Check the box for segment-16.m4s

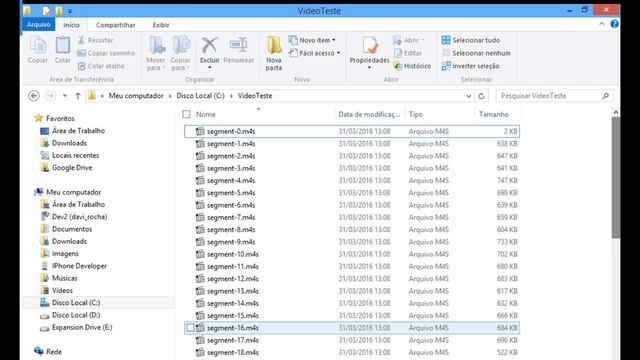[x=190, y=328]
